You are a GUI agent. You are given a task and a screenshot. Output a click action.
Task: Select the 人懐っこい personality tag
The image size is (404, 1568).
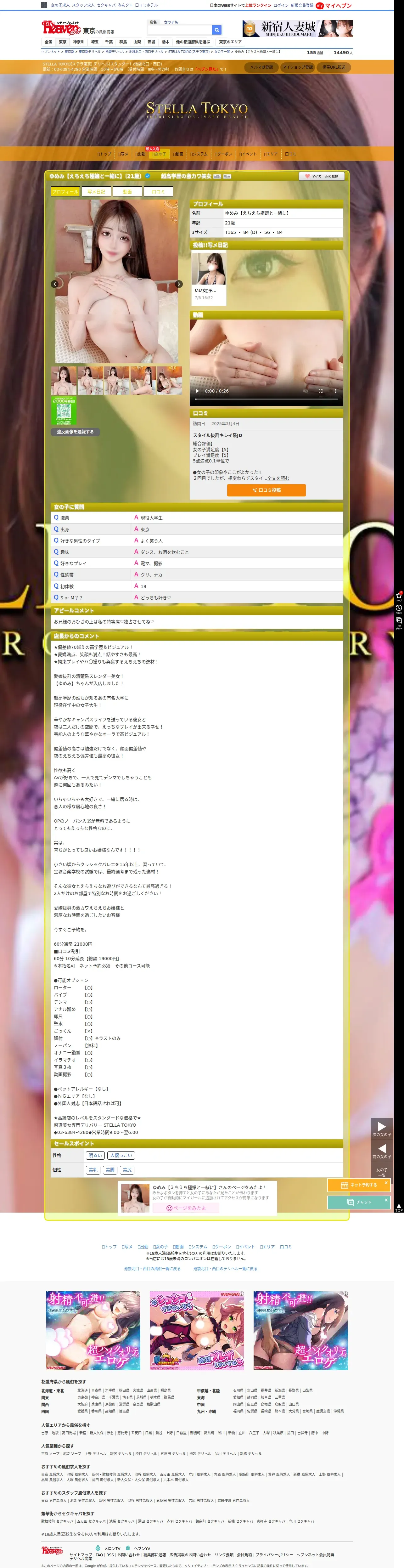[x=121, y=1155]
